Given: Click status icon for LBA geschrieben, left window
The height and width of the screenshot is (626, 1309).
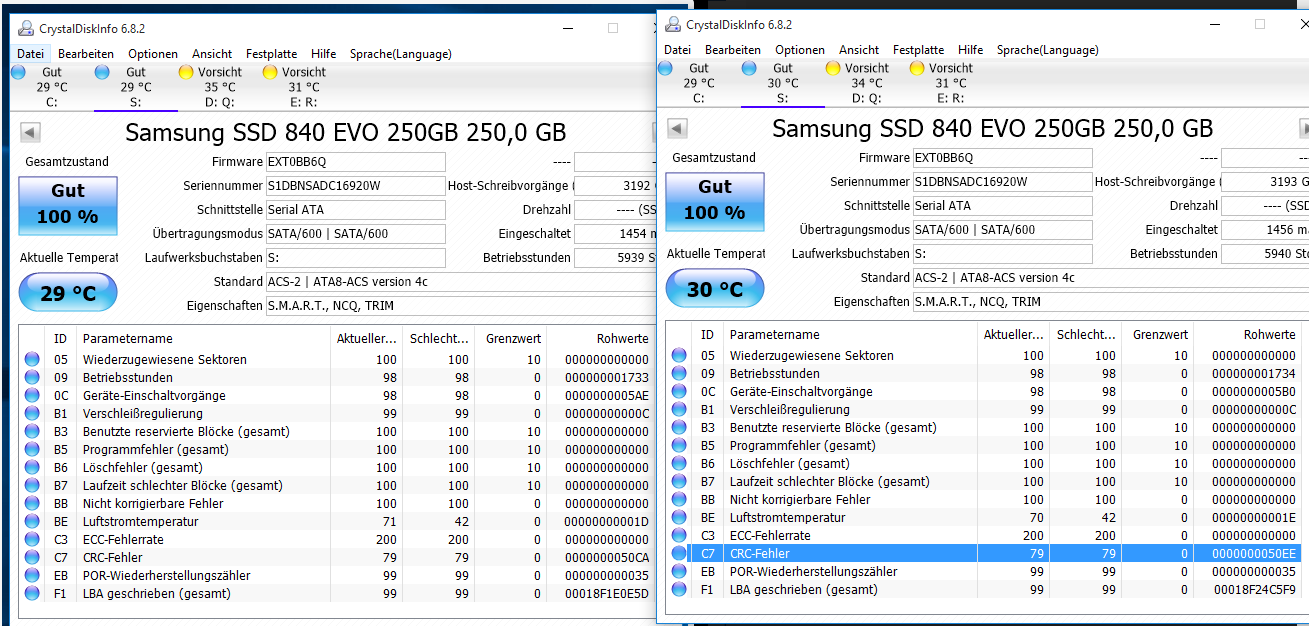Looking at the screenshot, I should point(32,594).
